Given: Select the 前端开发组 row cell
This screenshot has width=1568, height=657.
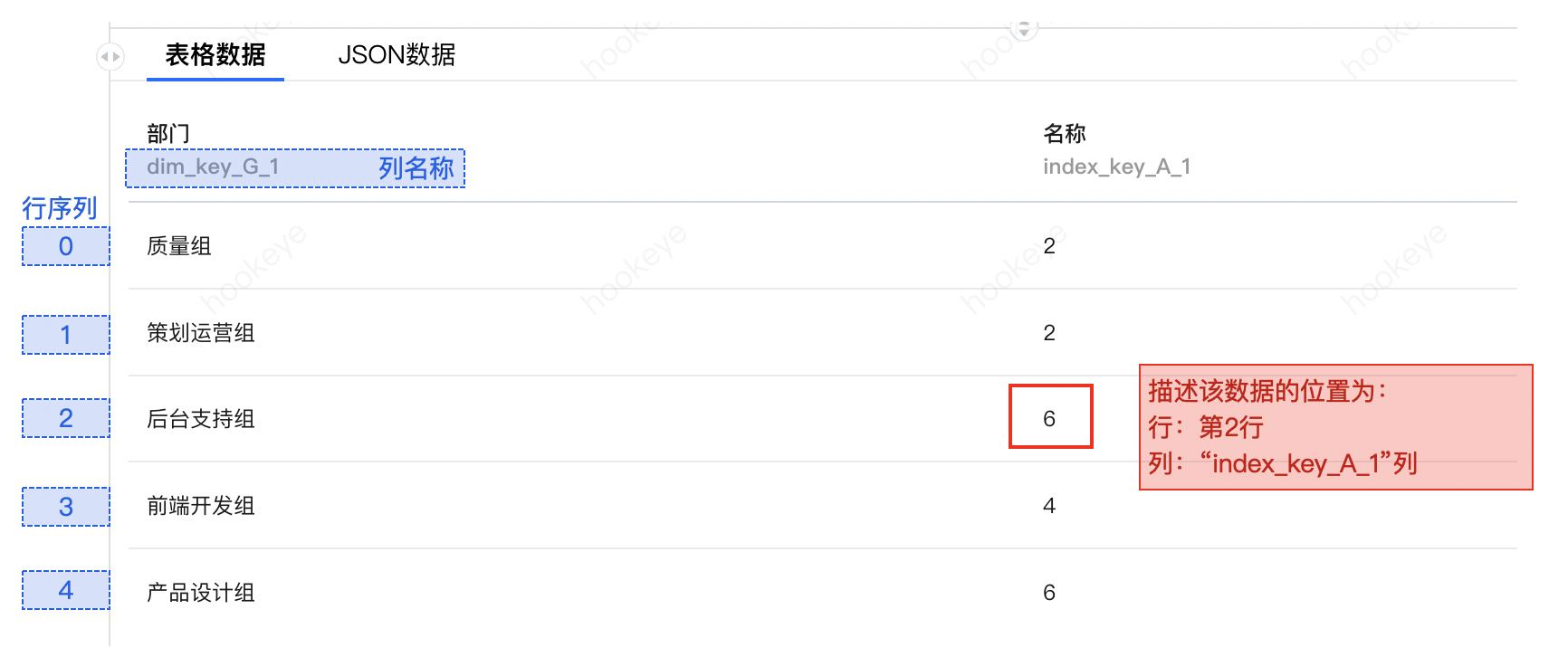Looking at the screenshot, I should click(201, 506).
